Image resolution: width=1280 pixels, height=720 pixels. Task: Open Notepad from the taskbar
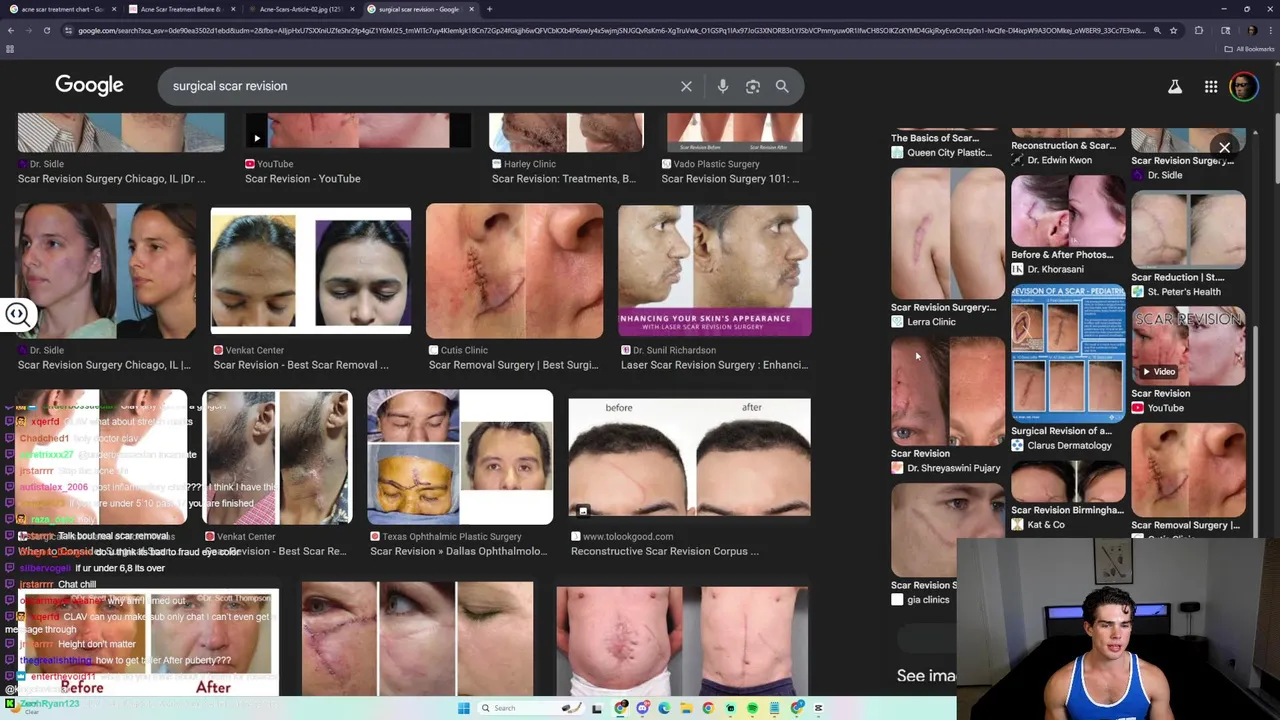click(x=774, y=708)
